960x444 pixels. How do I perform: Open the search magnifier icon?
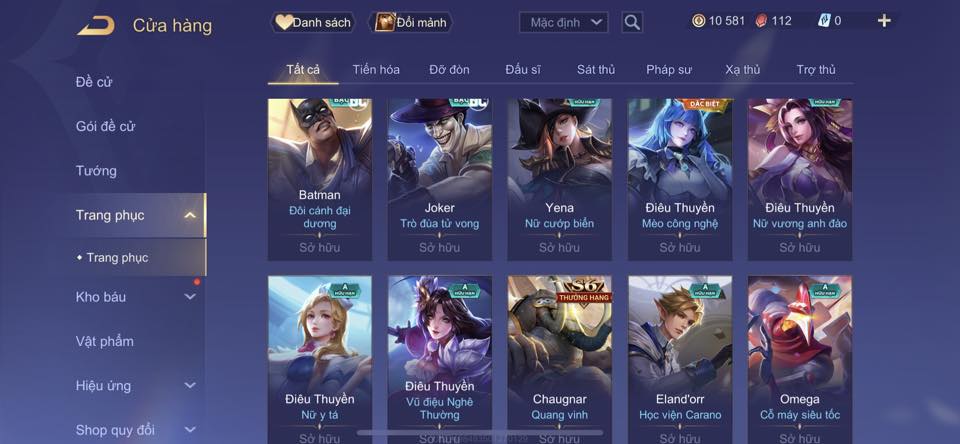coord(632,23)
